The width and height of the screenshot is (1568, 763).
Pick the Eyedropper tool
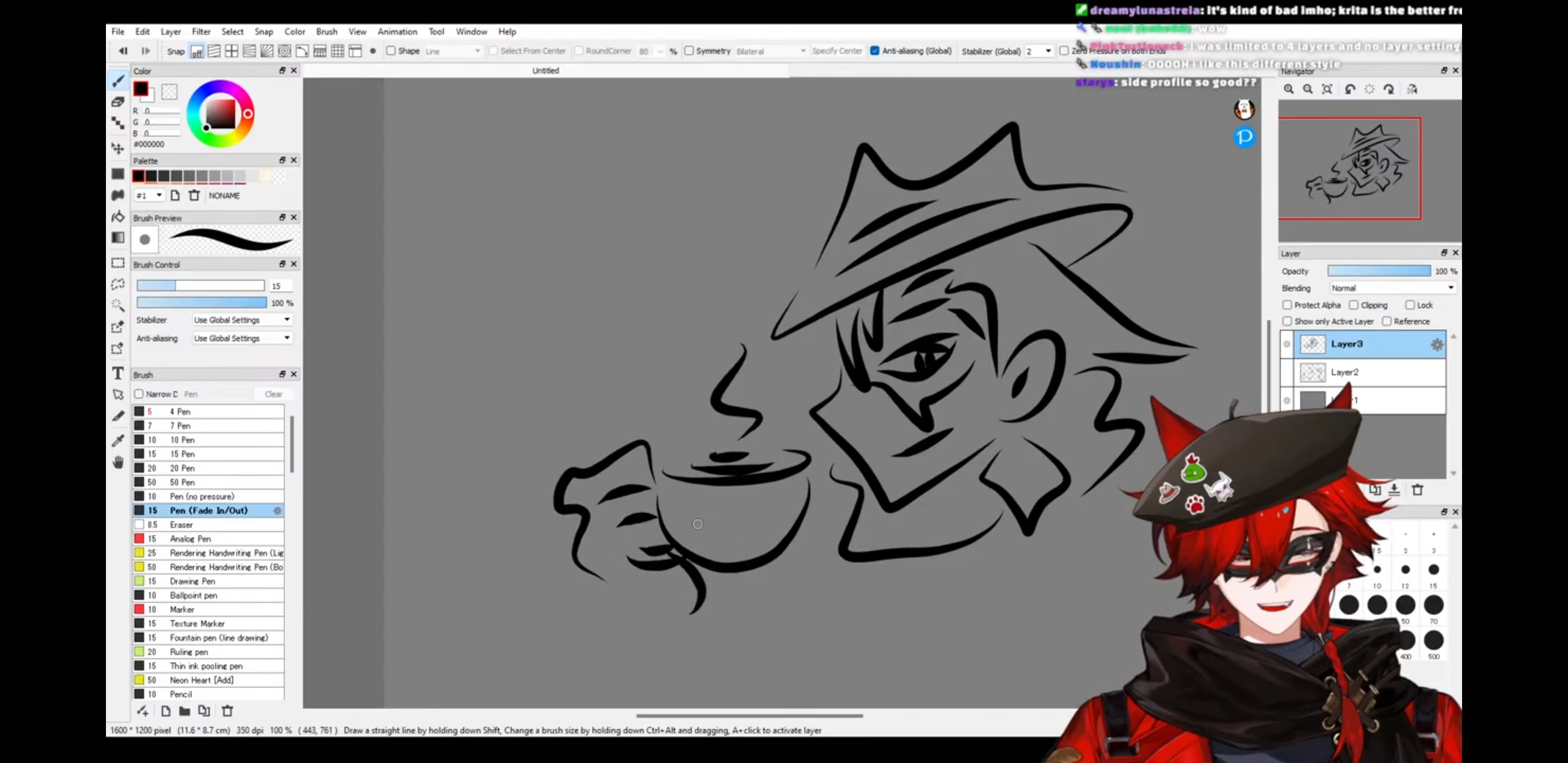(118, 440)
